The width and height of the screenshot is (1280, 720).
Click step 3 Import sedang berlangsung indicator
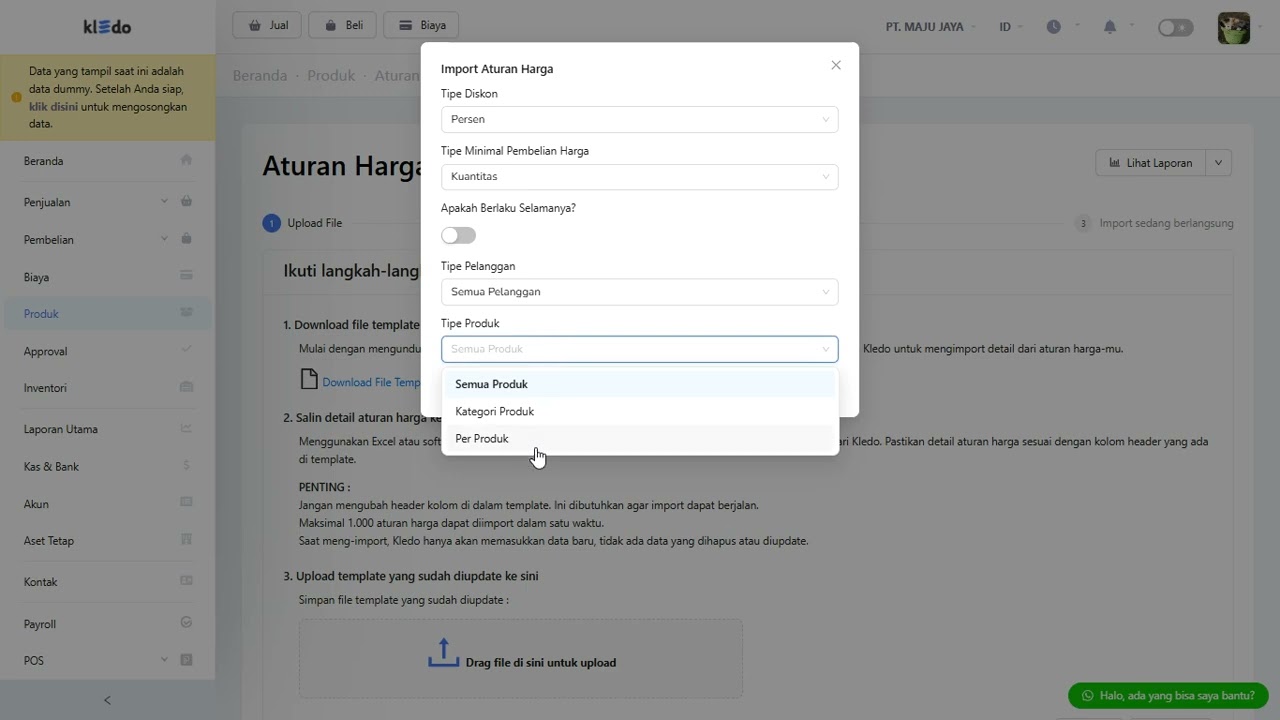[1154, 223]
